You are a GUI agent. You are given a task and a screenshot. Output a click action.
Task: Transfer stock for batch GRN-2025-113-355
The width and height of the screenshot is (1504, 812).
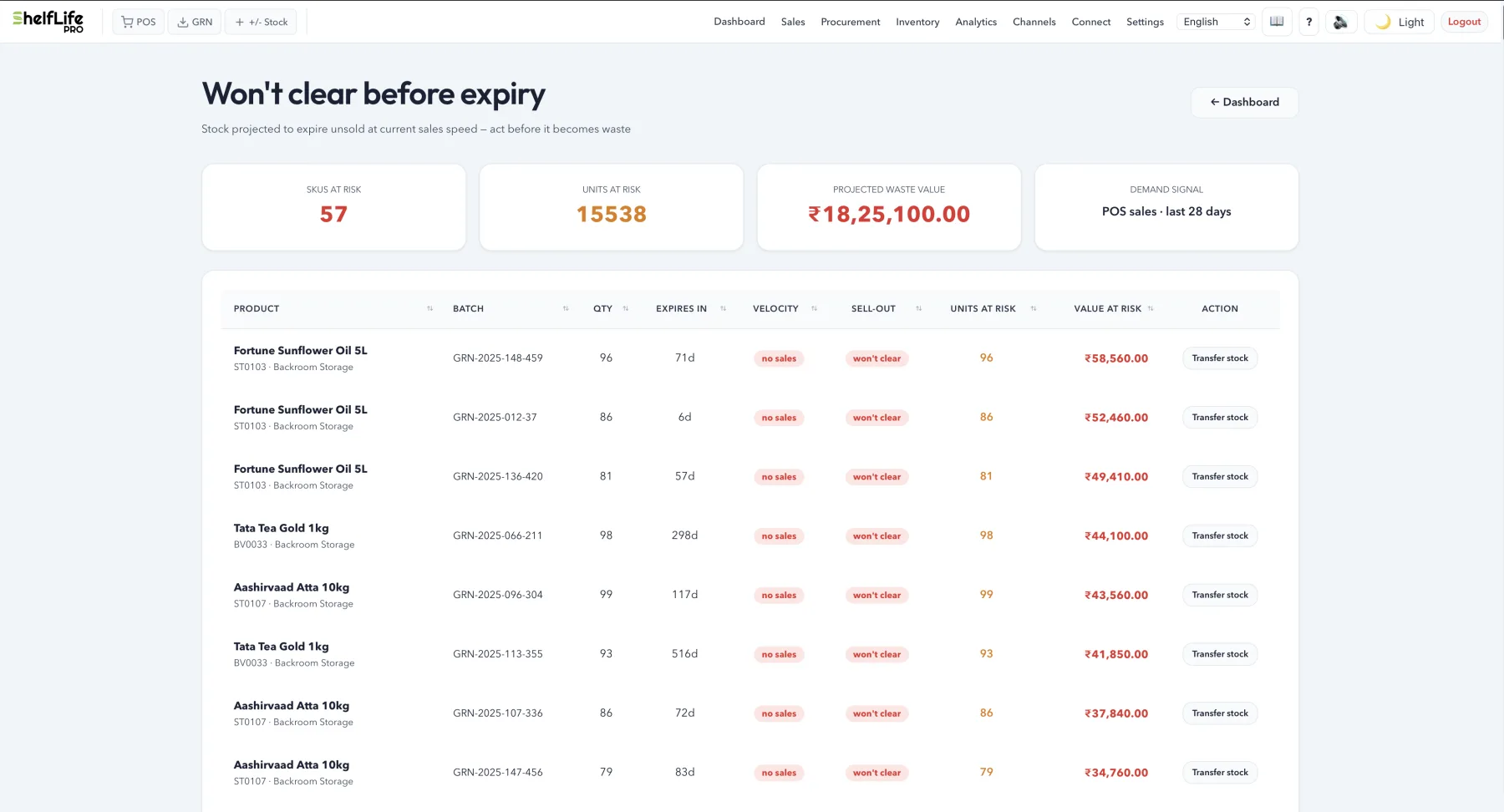(1220, 654)
